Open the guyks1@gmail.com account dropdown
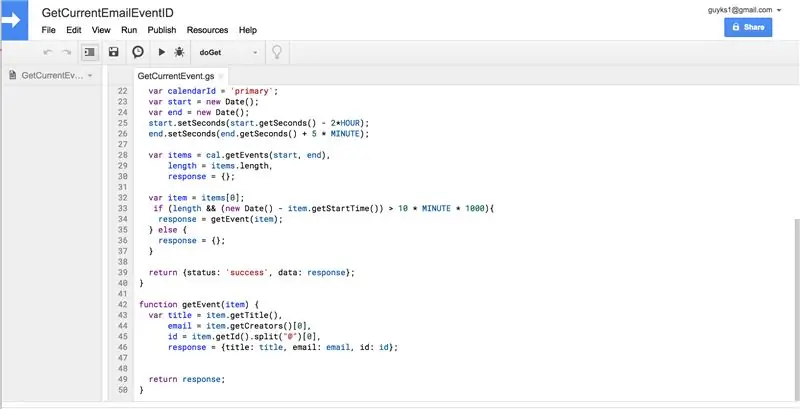Screen dimensions: 800x409 [744, 10]
